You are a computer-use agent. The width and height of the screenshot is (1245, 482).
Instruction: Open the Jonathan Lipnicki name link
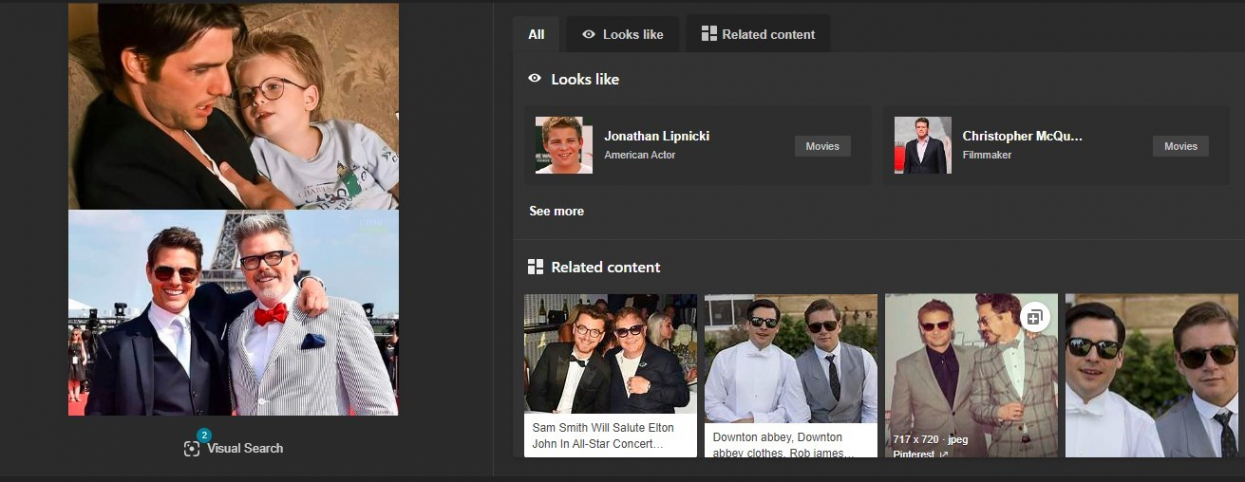click(656, 136)
